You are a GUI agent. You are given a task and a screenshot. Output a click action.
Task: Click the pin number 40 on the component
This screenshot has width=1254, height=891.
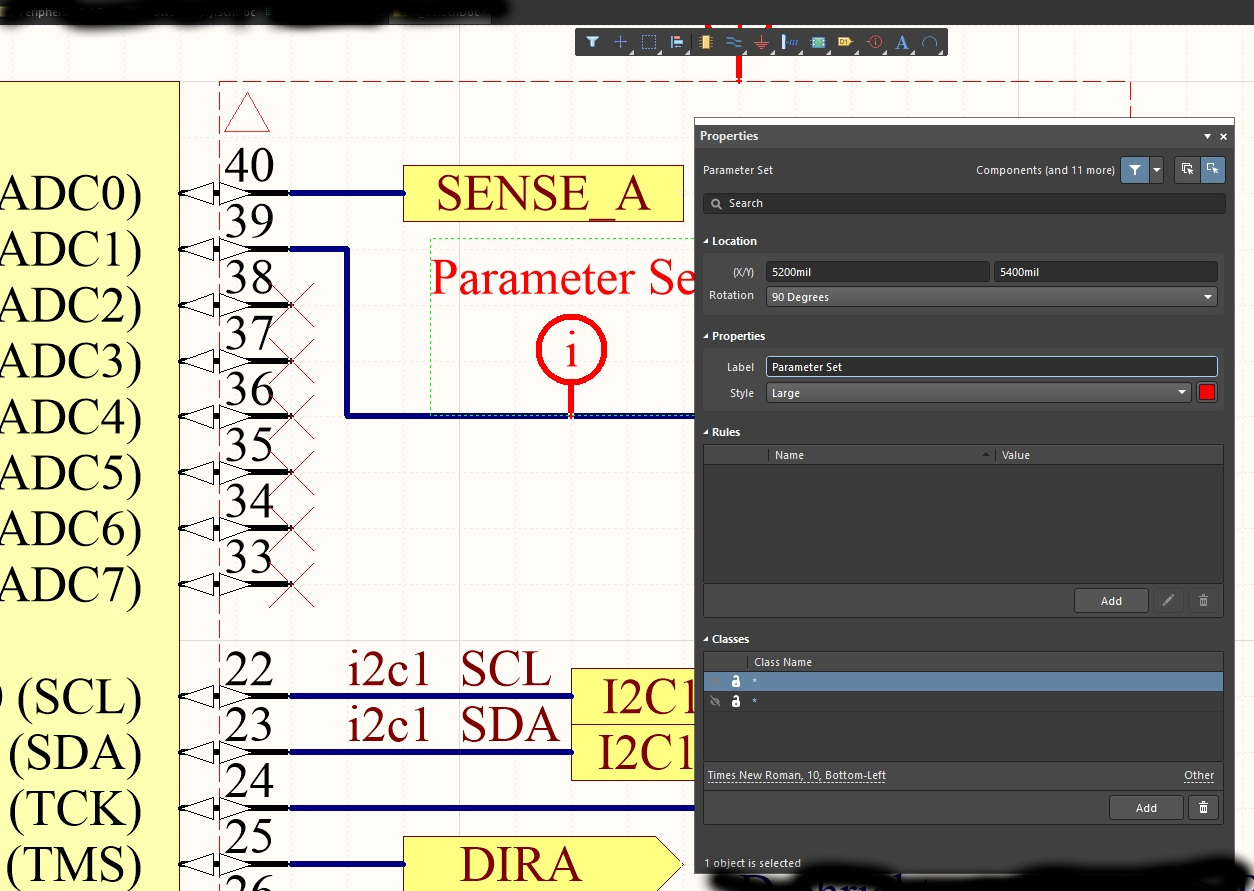249,164
